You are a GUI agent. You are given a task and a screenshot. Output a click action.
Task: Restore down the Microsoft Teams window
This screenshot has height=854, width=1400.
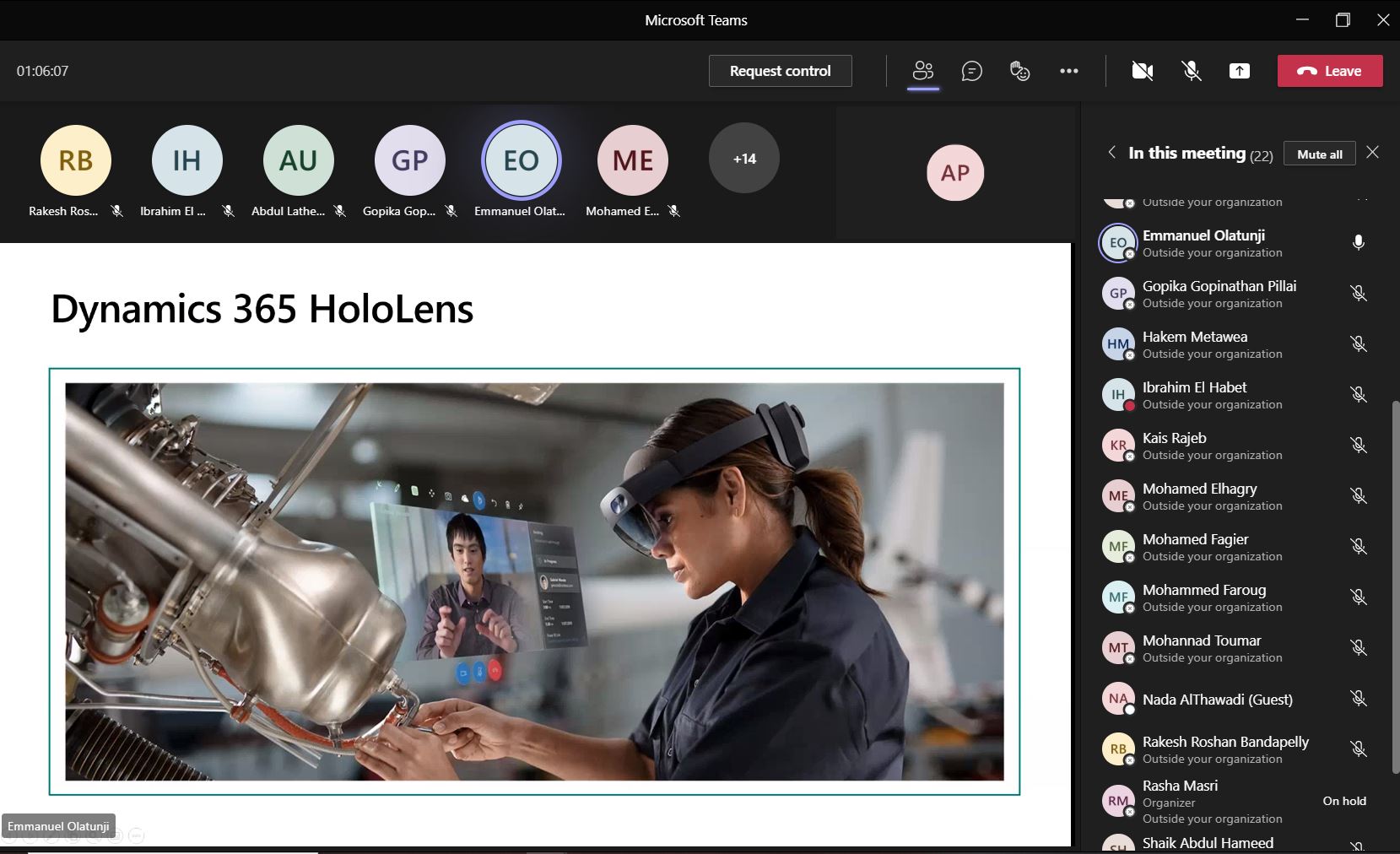tap(1343, 19)
